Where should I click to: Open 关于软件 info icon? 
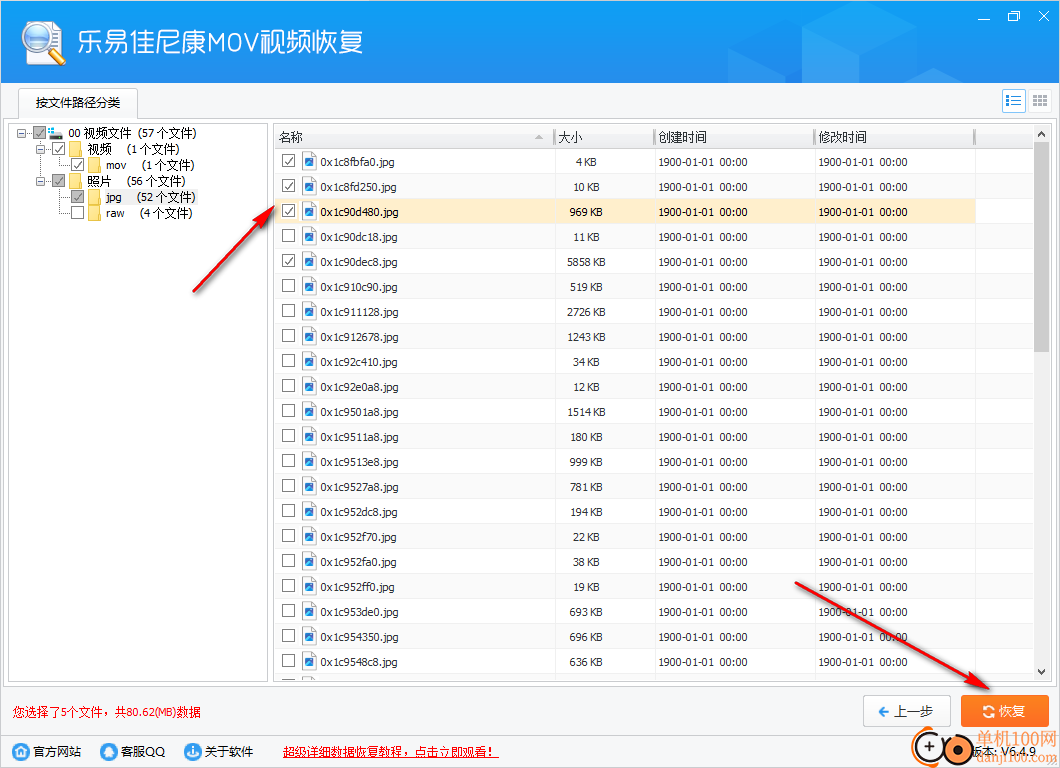click(x=193, y=751)
